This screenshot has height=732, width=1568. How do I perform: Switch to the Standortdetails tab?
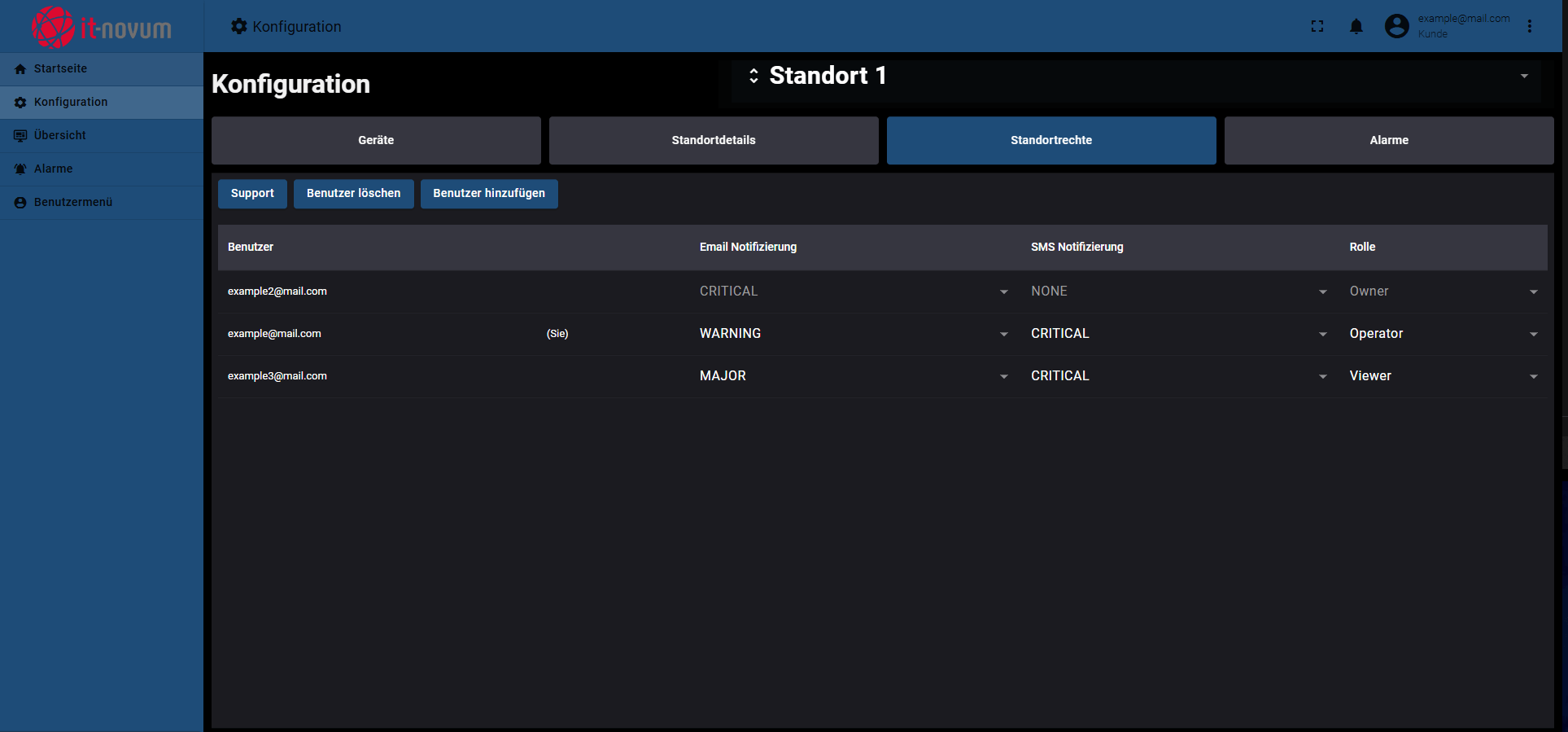click(714, 141)
